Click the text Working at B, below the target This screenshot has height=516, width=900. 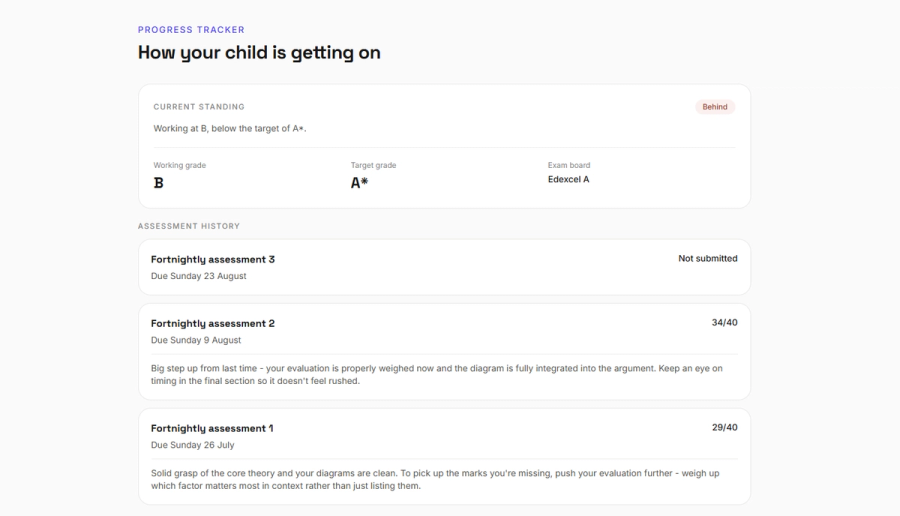pyautogui.click(x=230, y=129)
